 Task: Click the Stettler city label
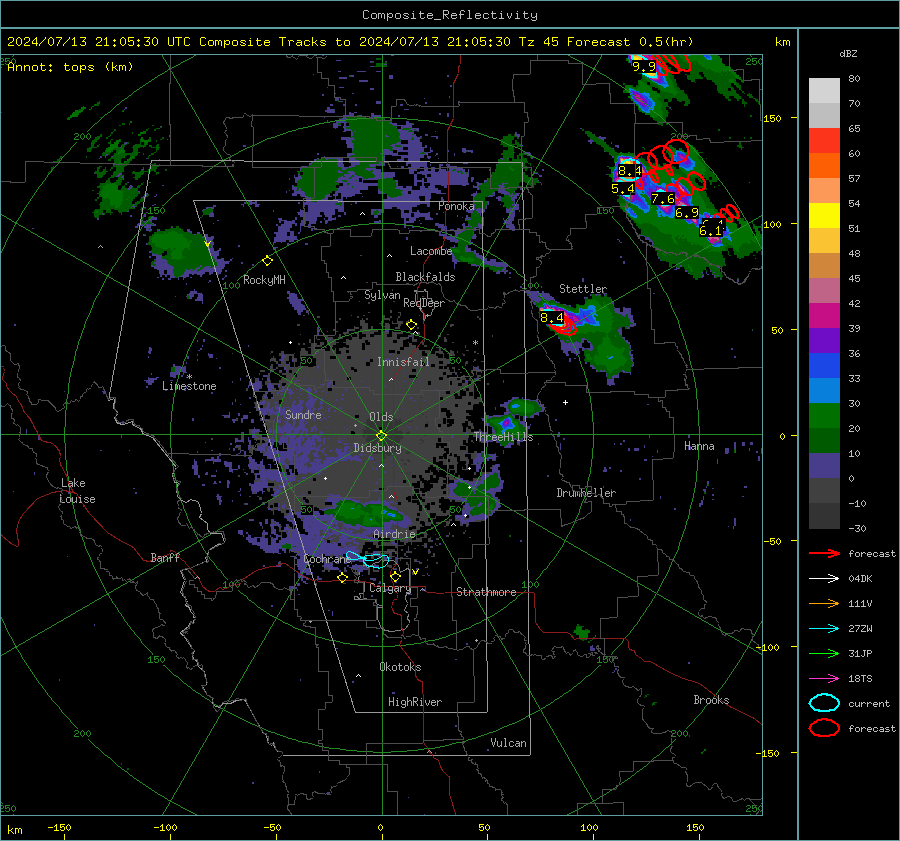(x=583, y=289)
